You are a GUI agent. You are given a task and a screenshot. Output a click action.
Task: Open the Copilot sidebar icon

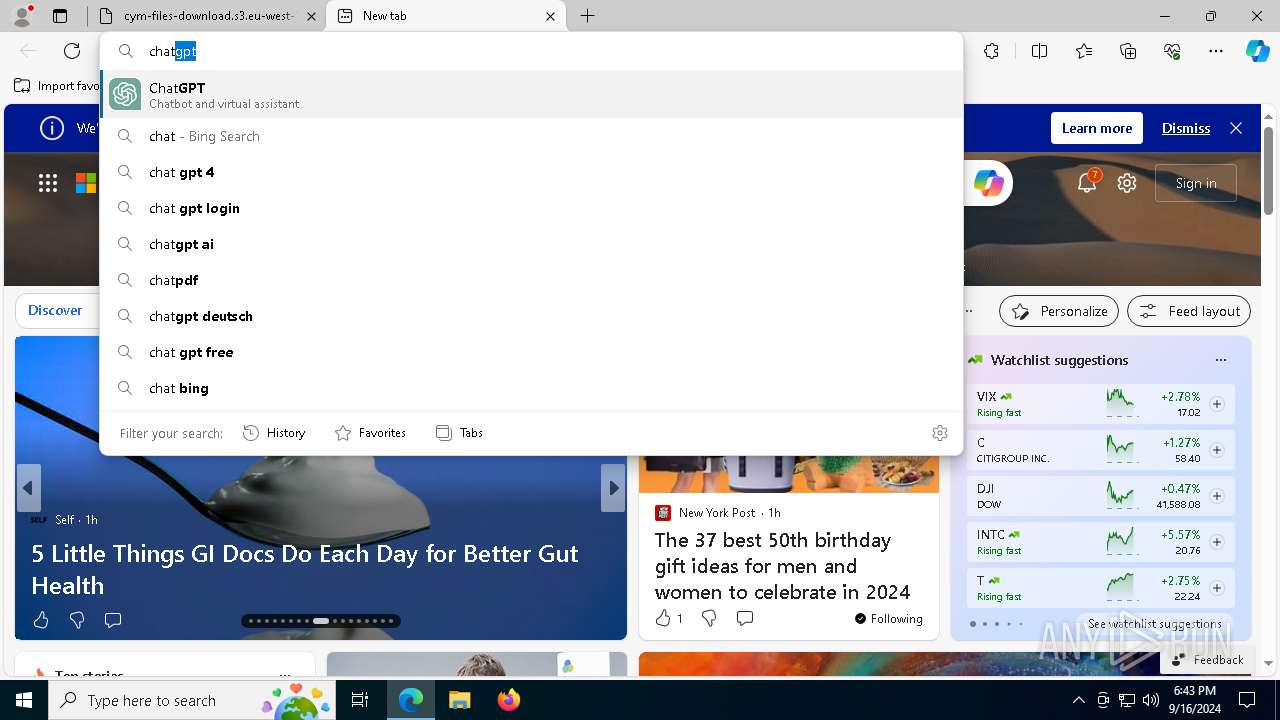[x=1257, y=51]
